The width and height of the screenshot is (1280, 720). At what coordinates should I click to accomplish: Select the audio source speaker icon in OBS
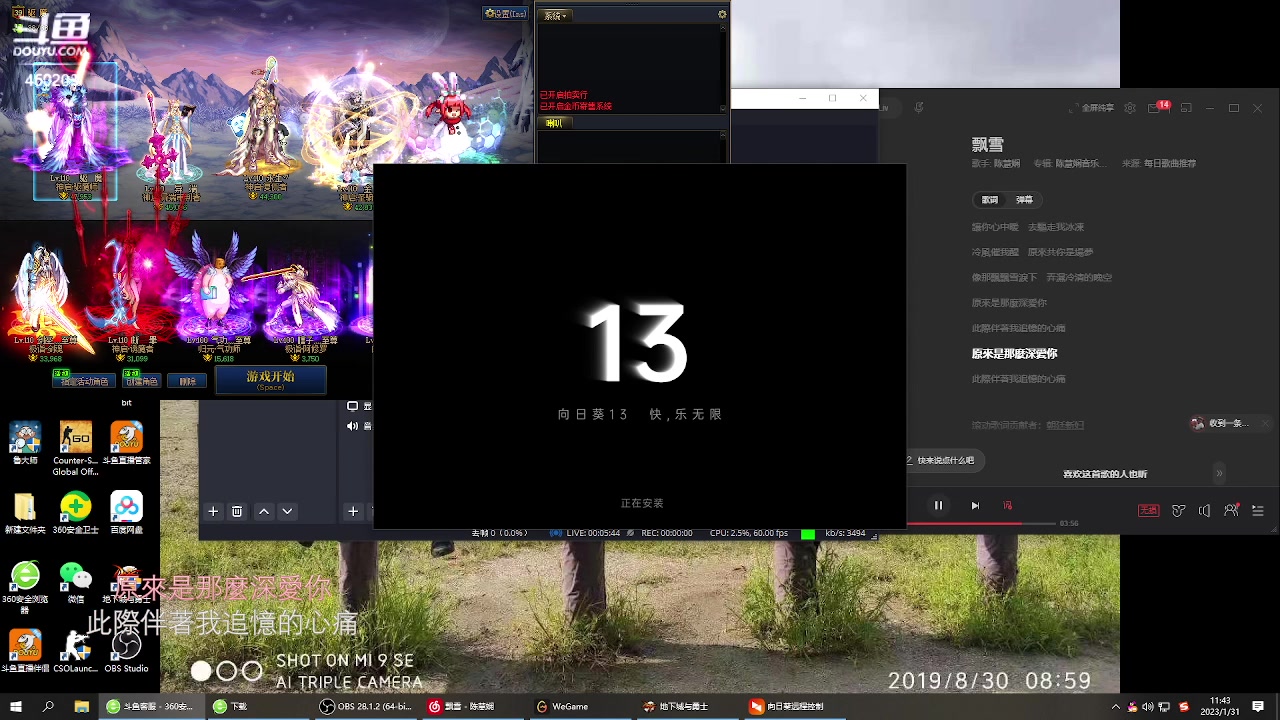358,426
